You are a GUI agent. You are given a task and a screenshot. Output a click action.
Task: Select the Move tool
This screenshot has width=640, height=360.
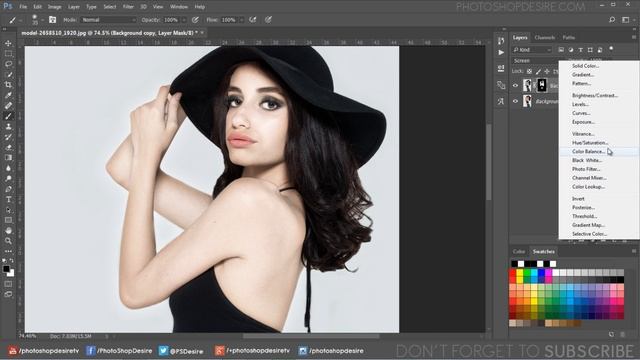tap(8, 43)
